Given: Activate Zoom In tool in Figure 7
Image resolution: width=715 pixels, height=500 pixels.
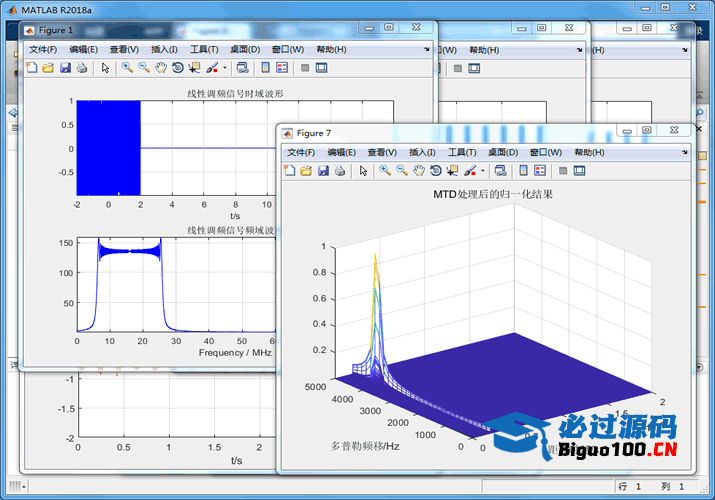Looking at the screenshot, I should click(385, 171).
